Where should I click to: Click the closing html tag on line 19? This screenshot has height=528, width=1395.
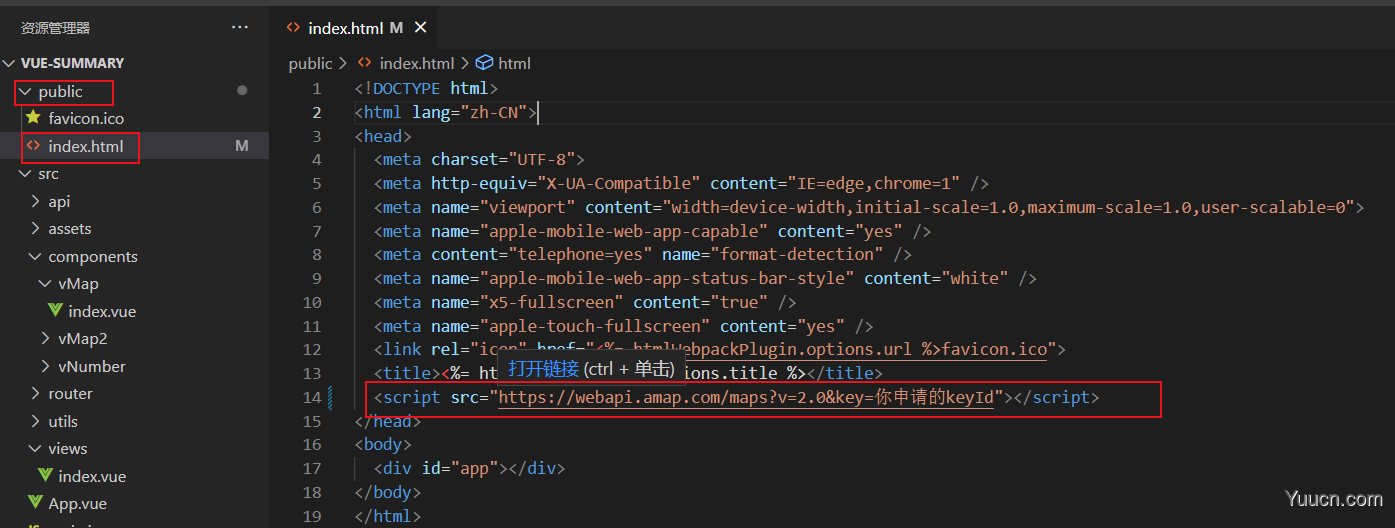coord(388,516)
